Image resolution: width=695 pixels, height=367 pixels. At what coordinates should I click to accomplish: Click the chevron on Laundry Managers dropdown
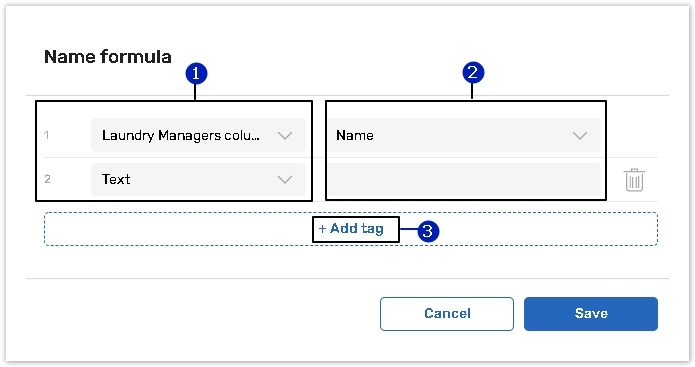[x=285, y=136]
